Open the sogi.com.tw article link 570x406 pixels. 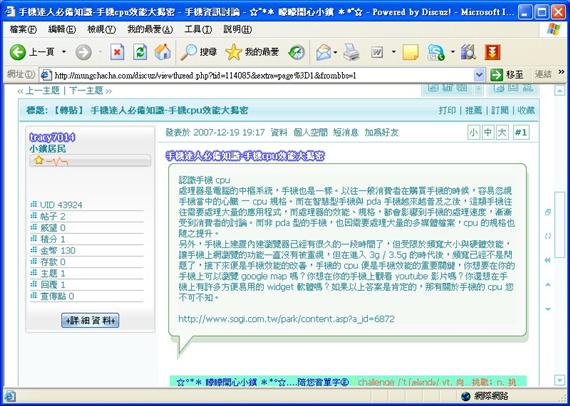pyautogui.click(x=286, y=319)
